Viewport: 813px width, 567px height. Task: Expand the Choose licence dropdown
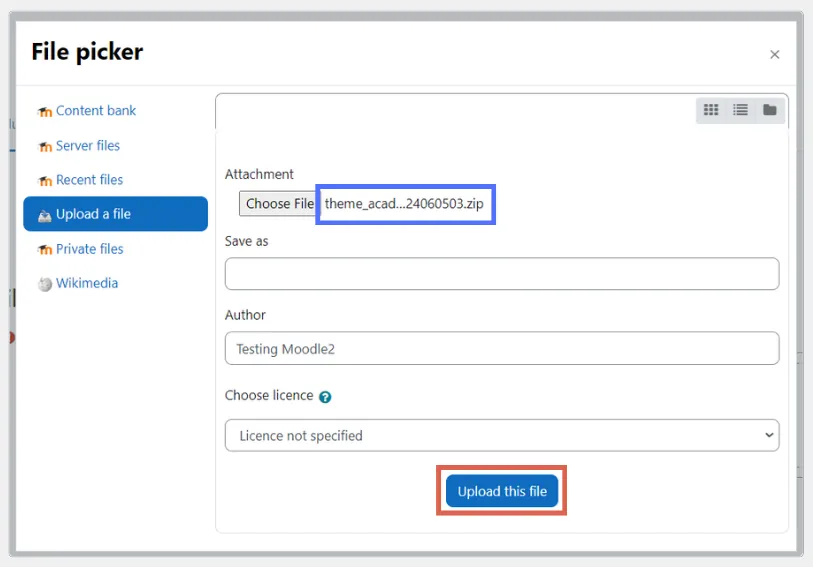502,435
